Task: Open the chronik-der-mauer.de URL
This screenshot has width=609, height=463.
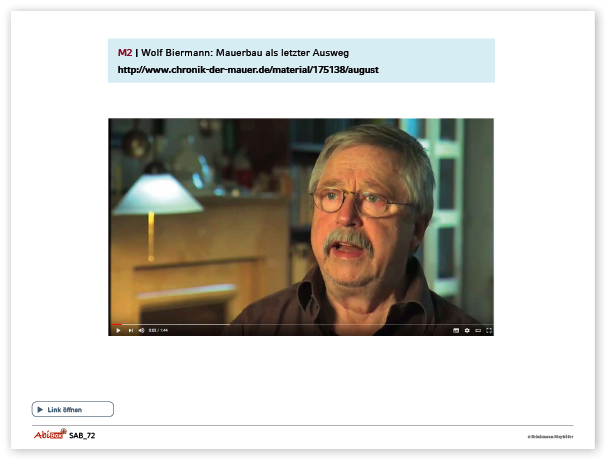Action: (x=248, y=70)
